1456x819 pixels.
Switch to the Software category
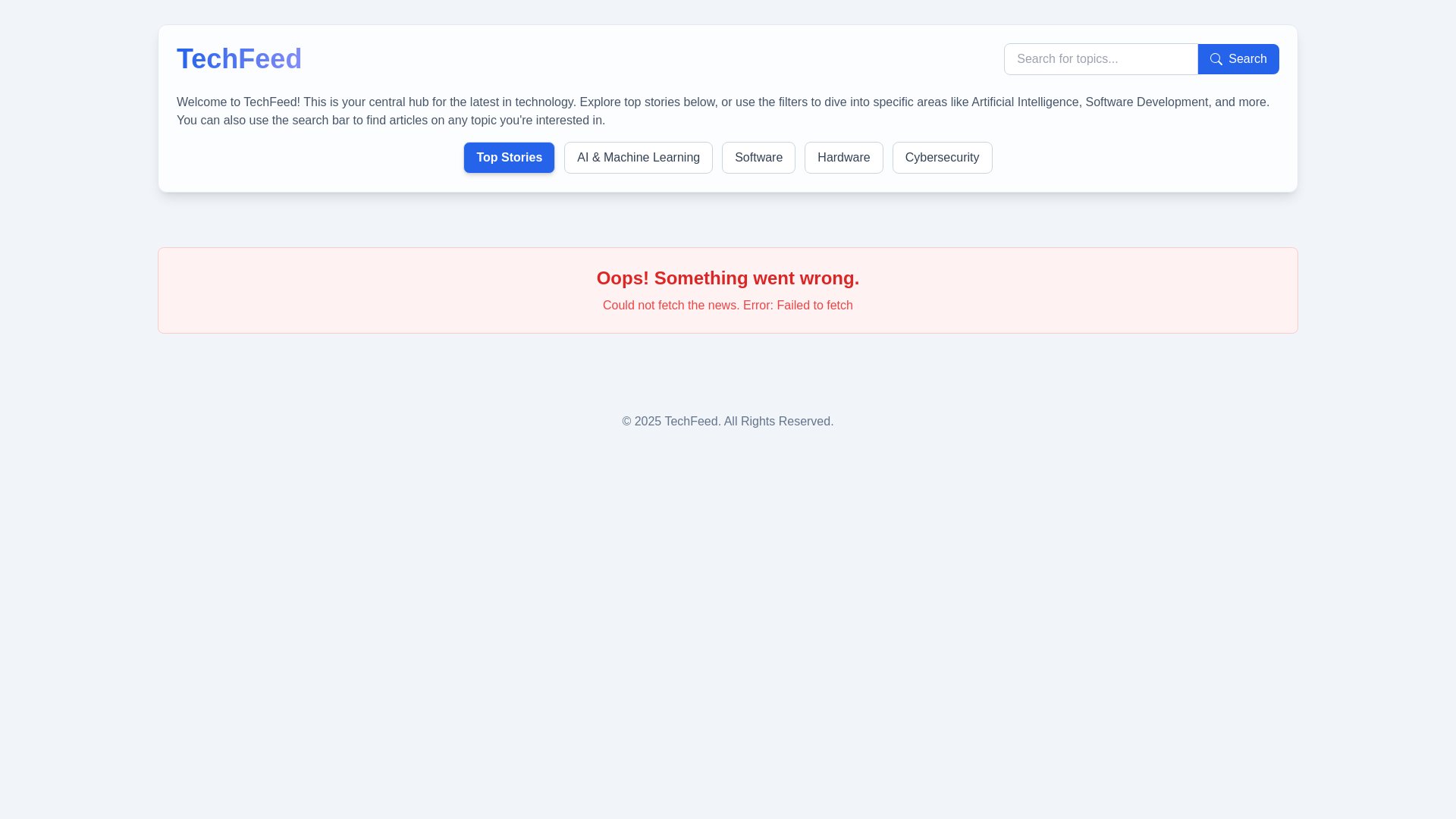[x=758, y=158]
